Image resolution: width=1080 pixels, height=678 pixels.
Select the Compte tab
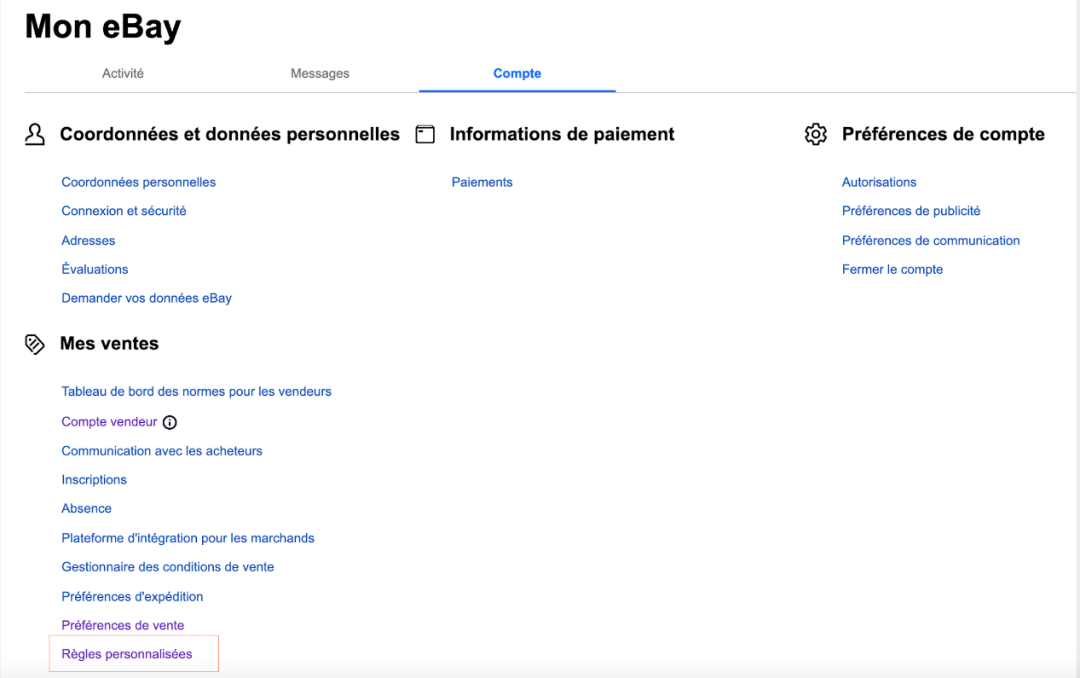(x=517, y=73)
